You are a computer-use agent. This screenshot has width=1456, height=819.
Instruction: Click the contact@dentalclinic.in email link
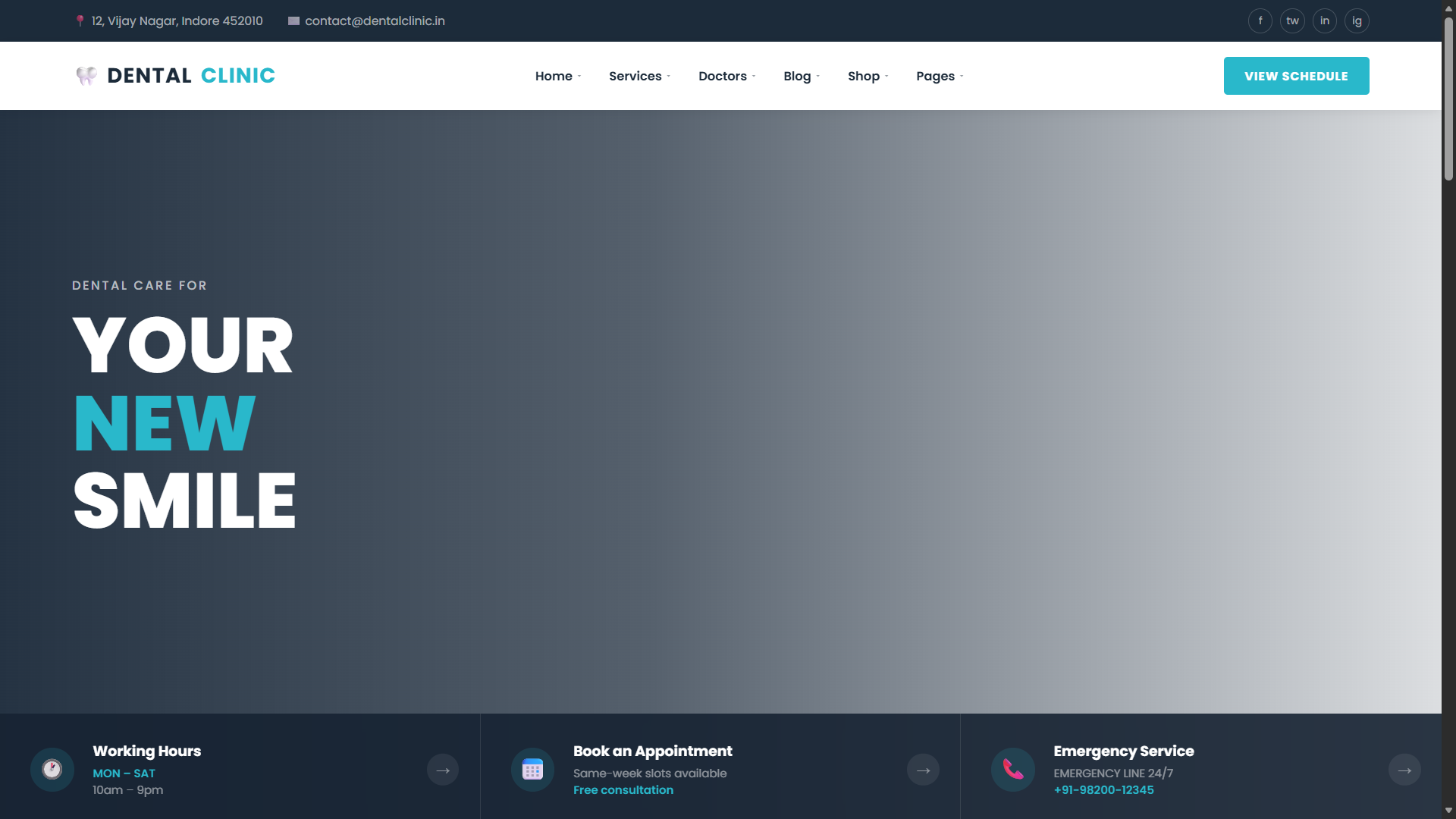[x=375, y=20]
